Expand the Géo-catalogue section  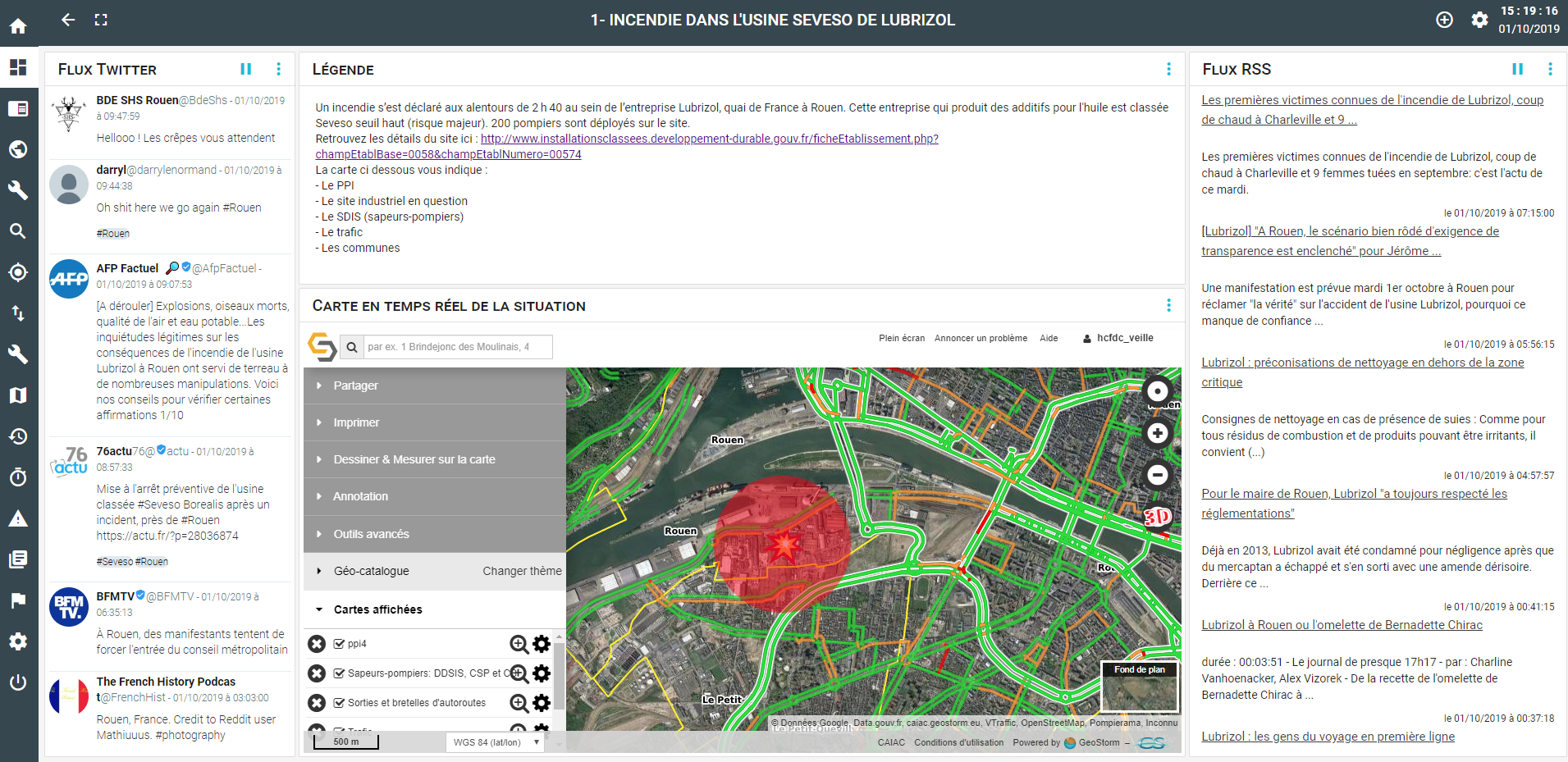[x=371, y=571]
